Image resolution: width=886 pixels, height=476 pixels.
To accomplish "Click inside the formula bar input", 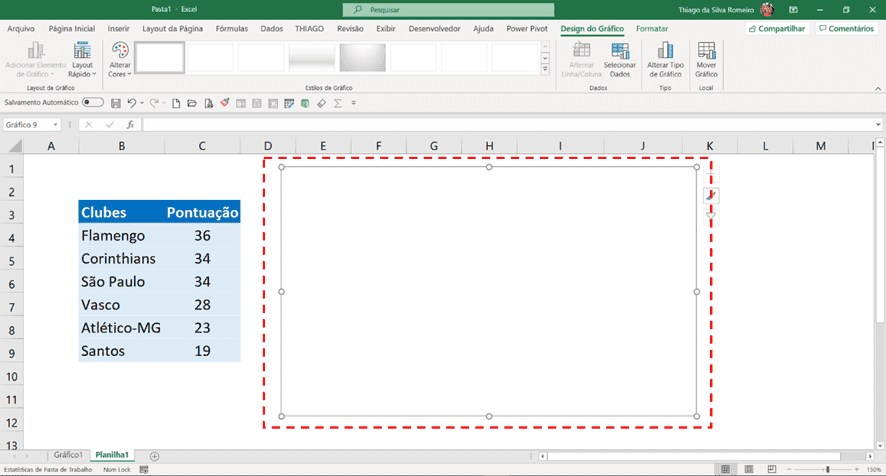I will (507, 124).
